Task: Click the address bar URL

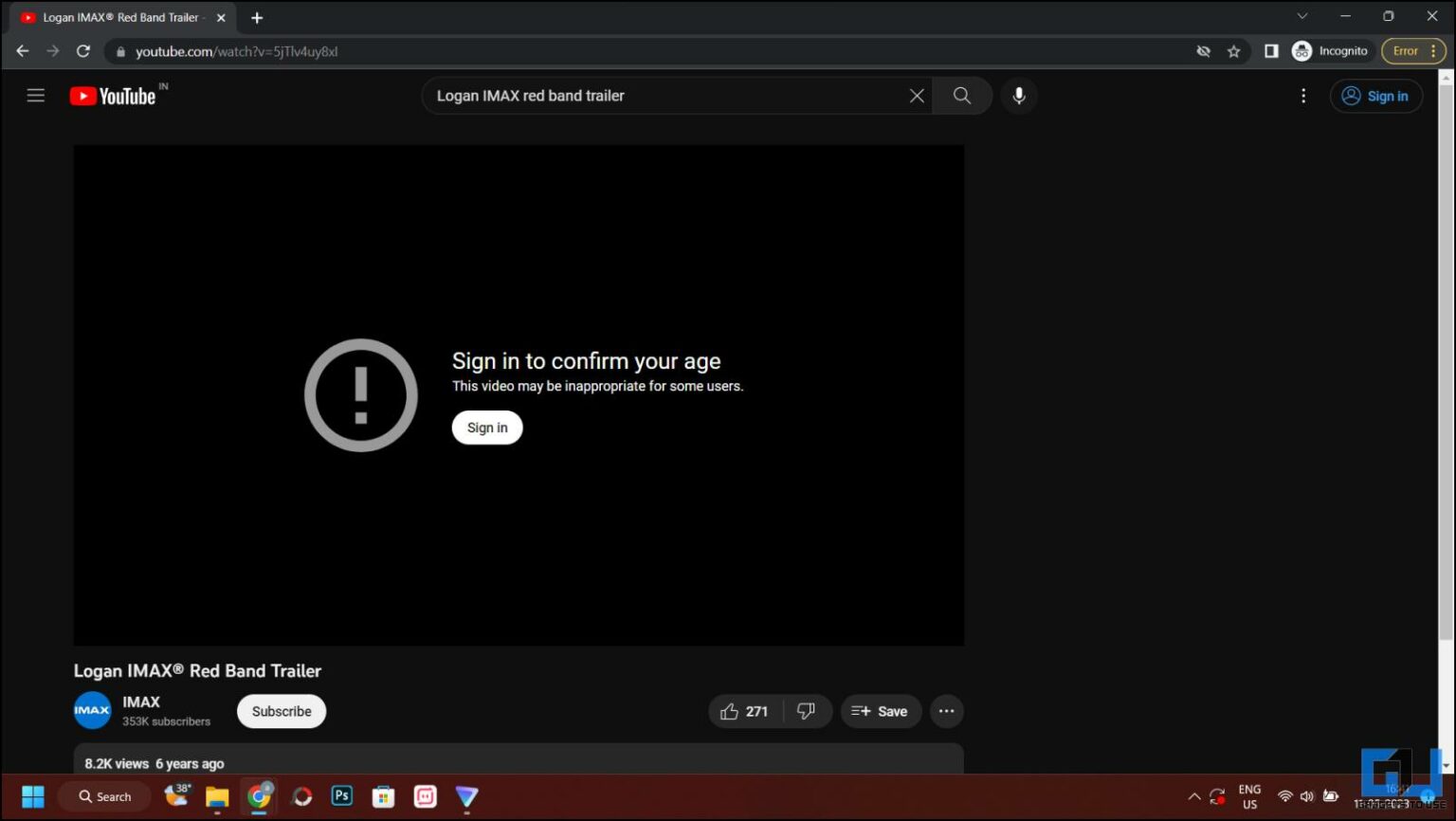Action: click(x=236, y=51)
